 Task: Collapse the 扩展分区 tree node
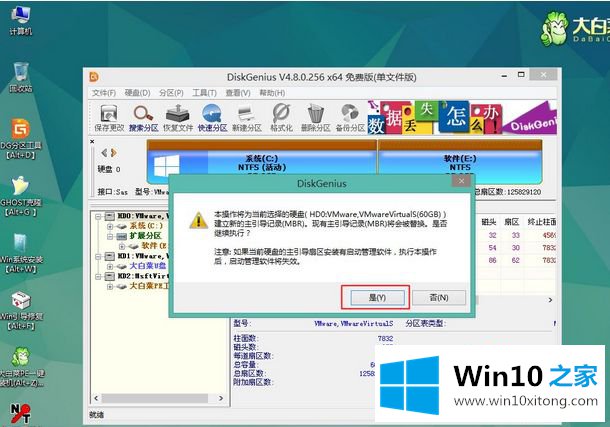coord(110,236)
